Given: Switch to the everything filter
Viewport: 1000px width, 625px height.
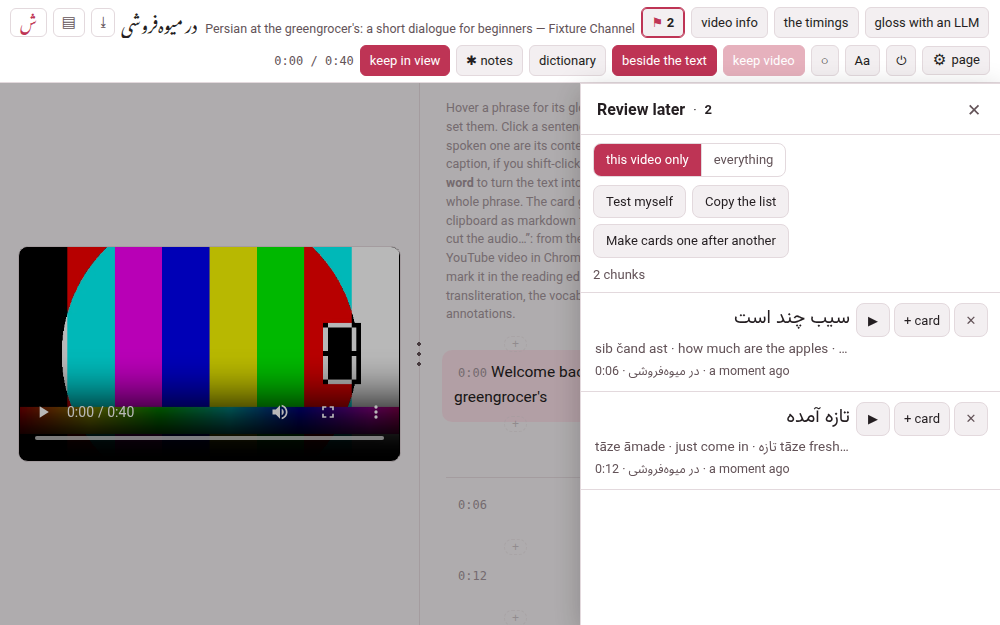Looking at the screenshot, I should (743, 159).
